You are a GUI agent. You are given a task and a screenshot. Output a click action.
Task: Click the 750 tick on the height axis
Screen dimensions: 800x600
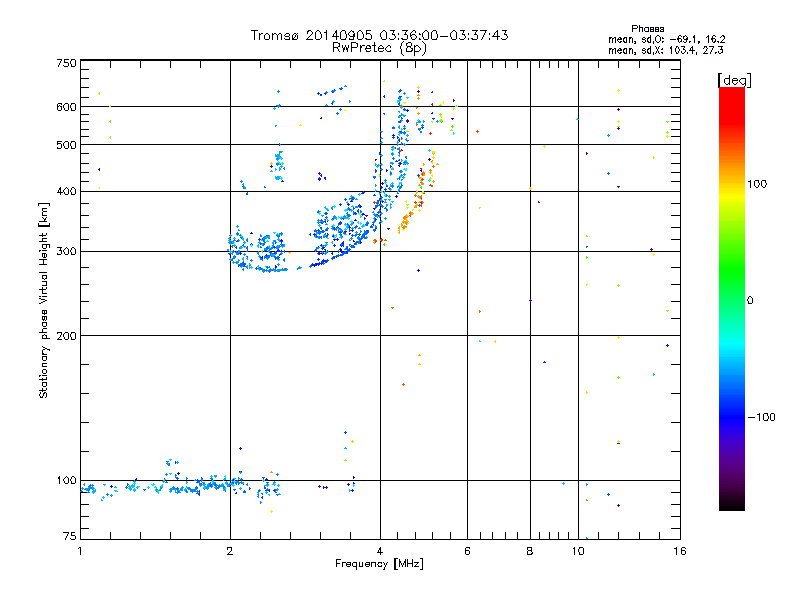pyautogui.click(x=66, y=63)
